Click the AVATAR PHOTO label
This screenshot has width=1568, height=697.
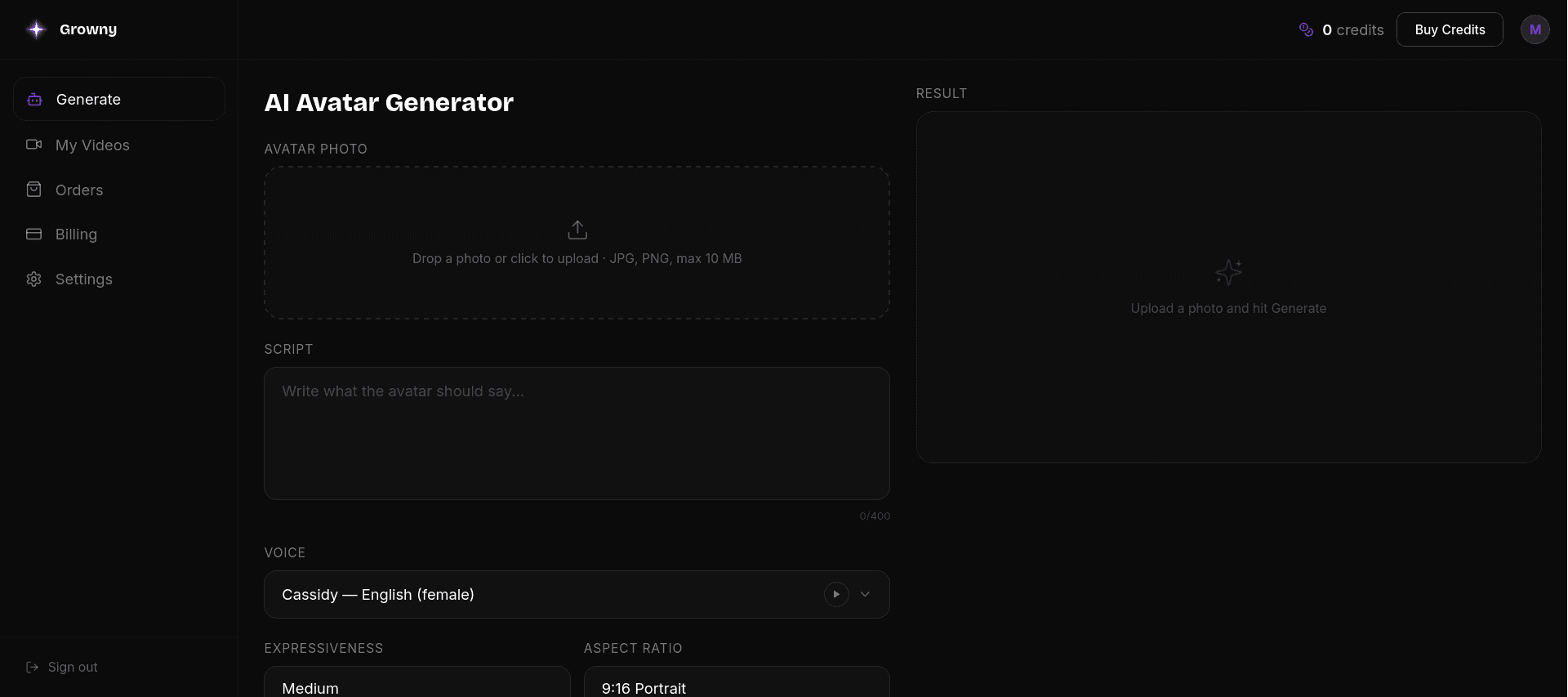(x=316, y=149)
